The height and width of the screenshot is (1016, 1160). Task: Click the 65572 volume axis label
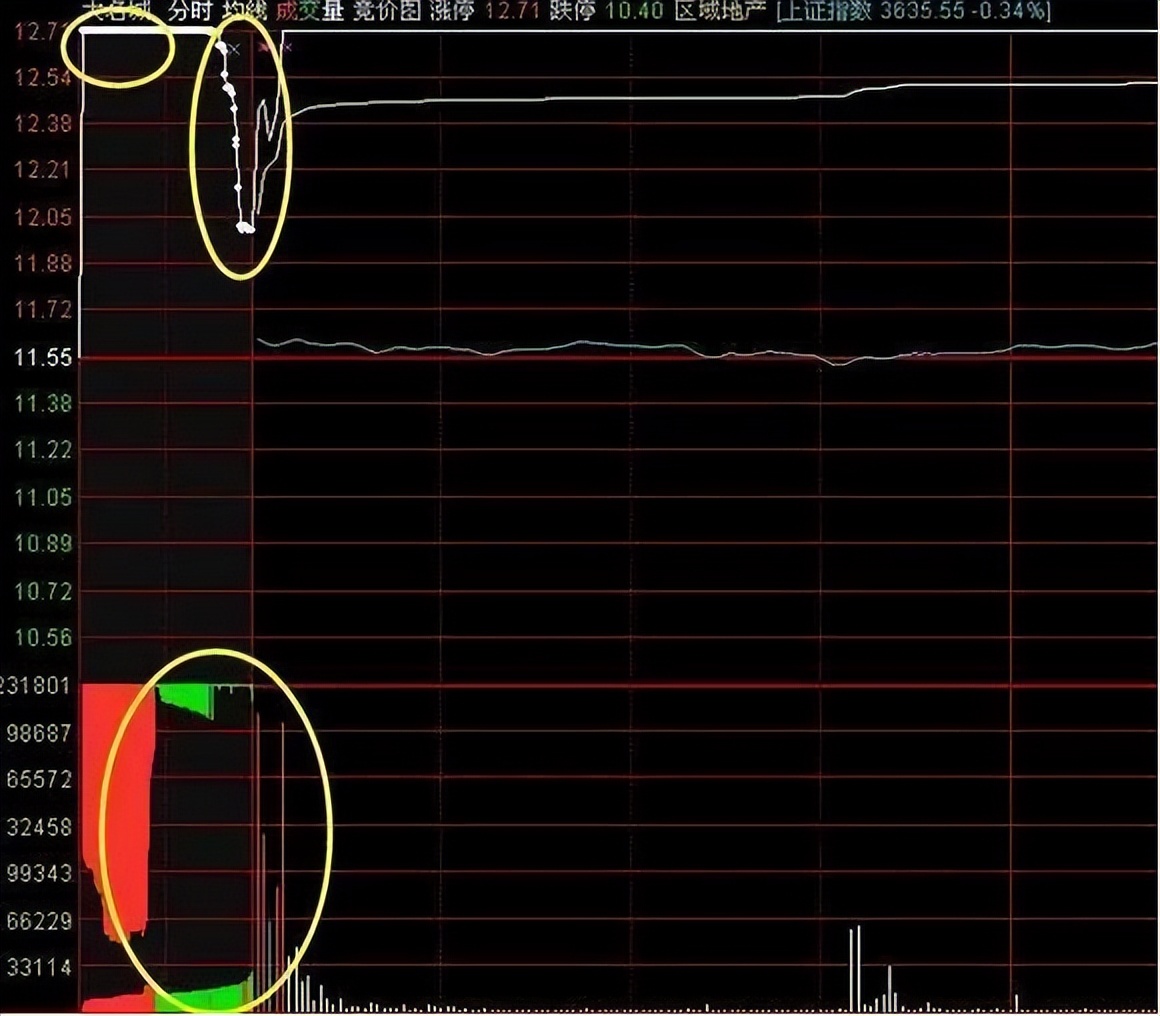38,780
